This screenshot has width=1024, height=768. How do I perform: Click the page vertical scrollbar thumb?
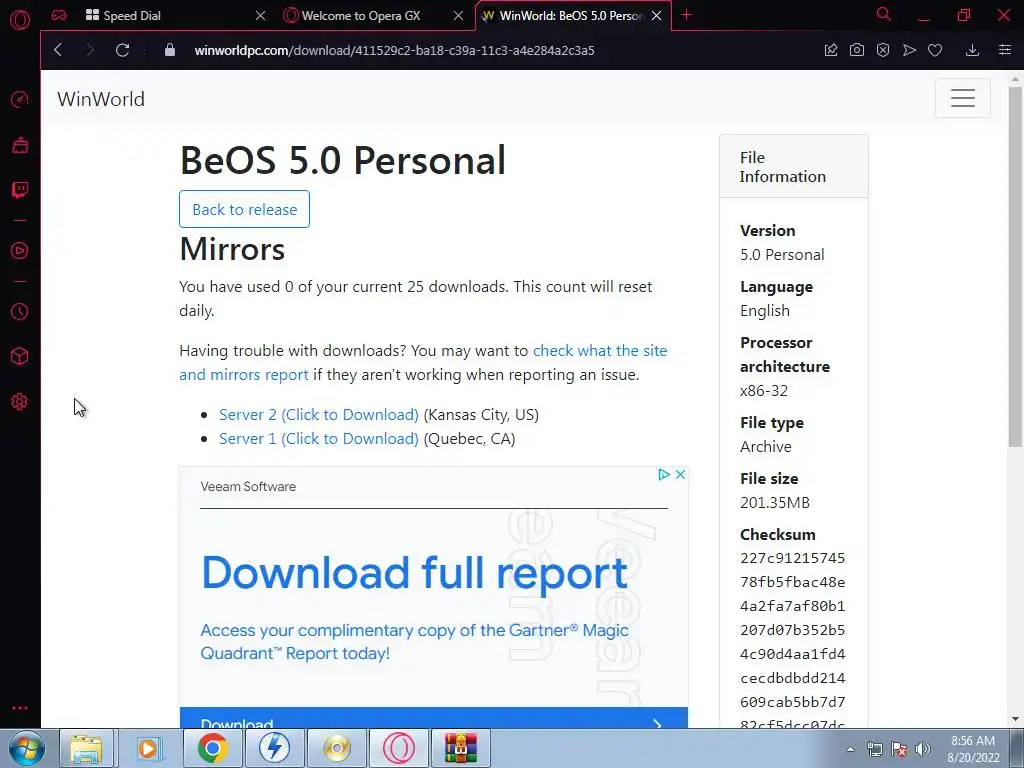tap(1016, 268)
